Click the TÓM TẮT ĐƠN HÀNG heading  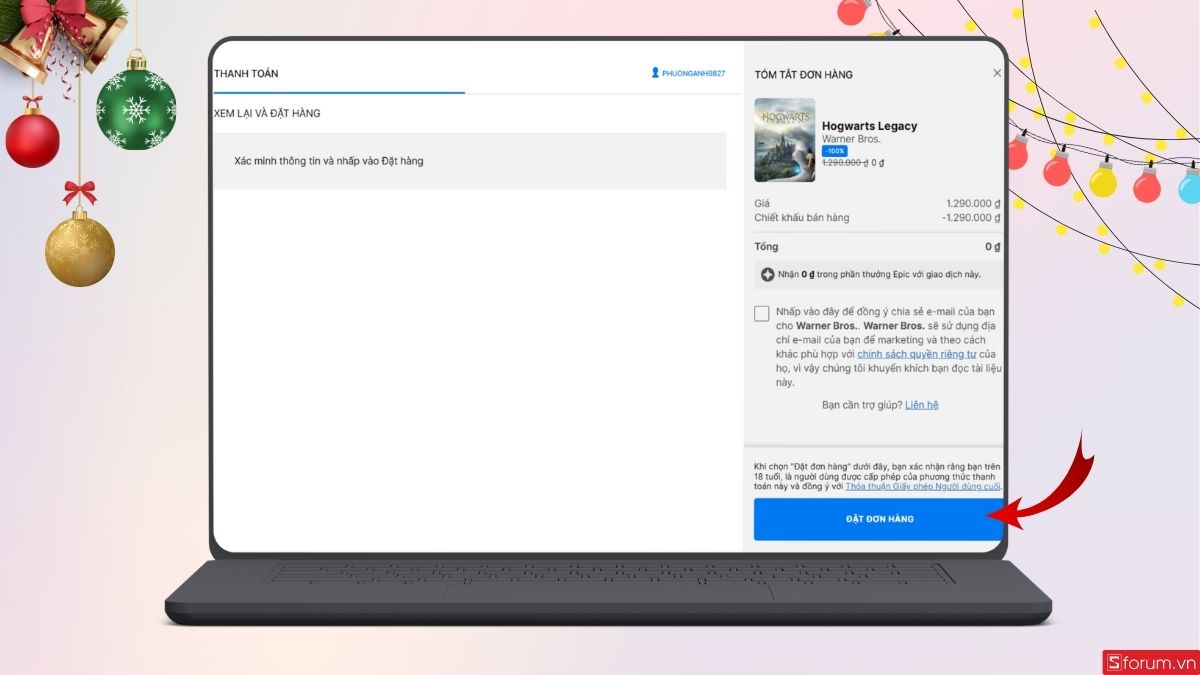[804, 75]
